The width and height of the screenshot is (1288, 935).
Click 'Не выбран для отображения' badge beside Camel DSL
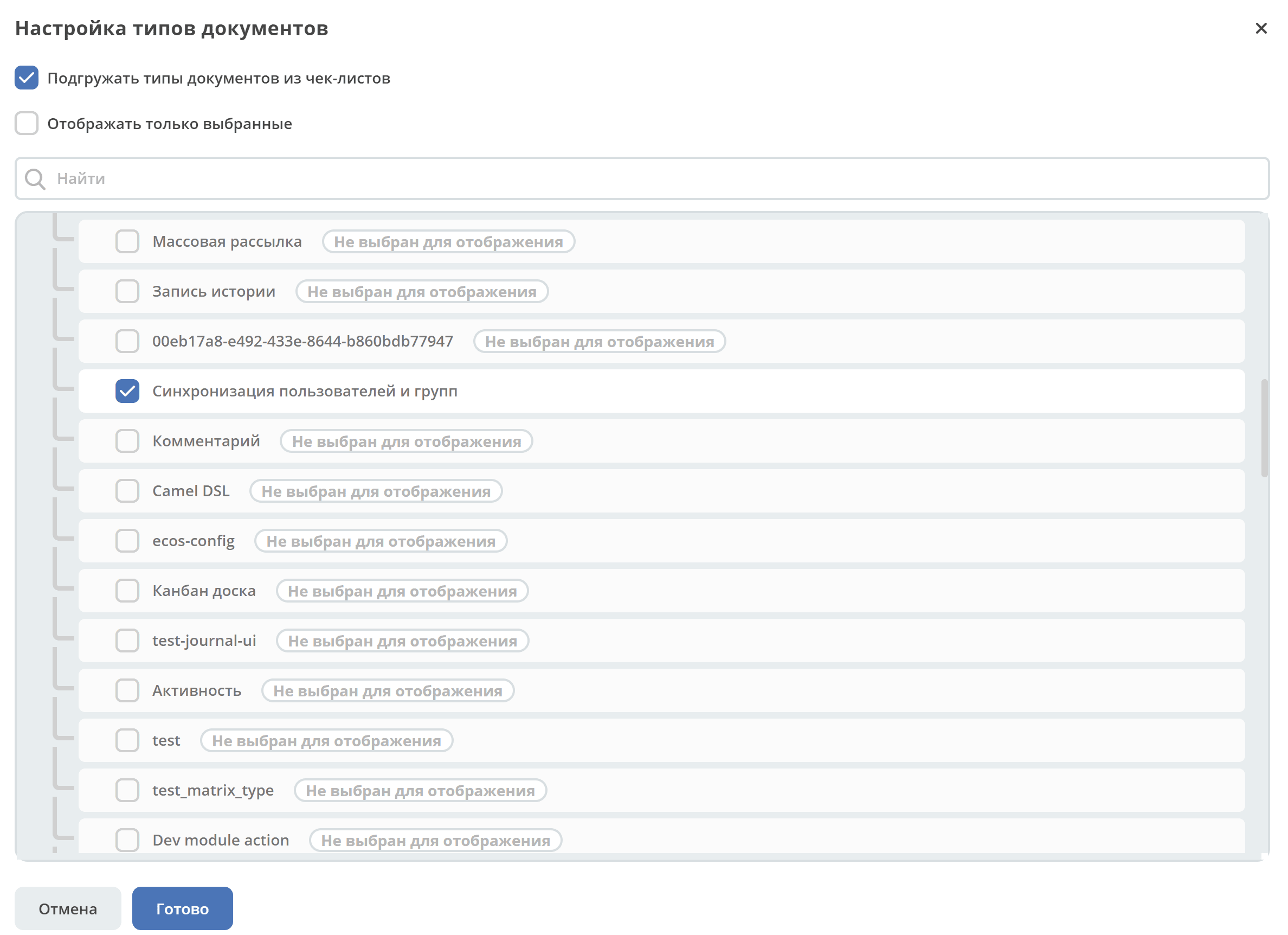point(376,491)
